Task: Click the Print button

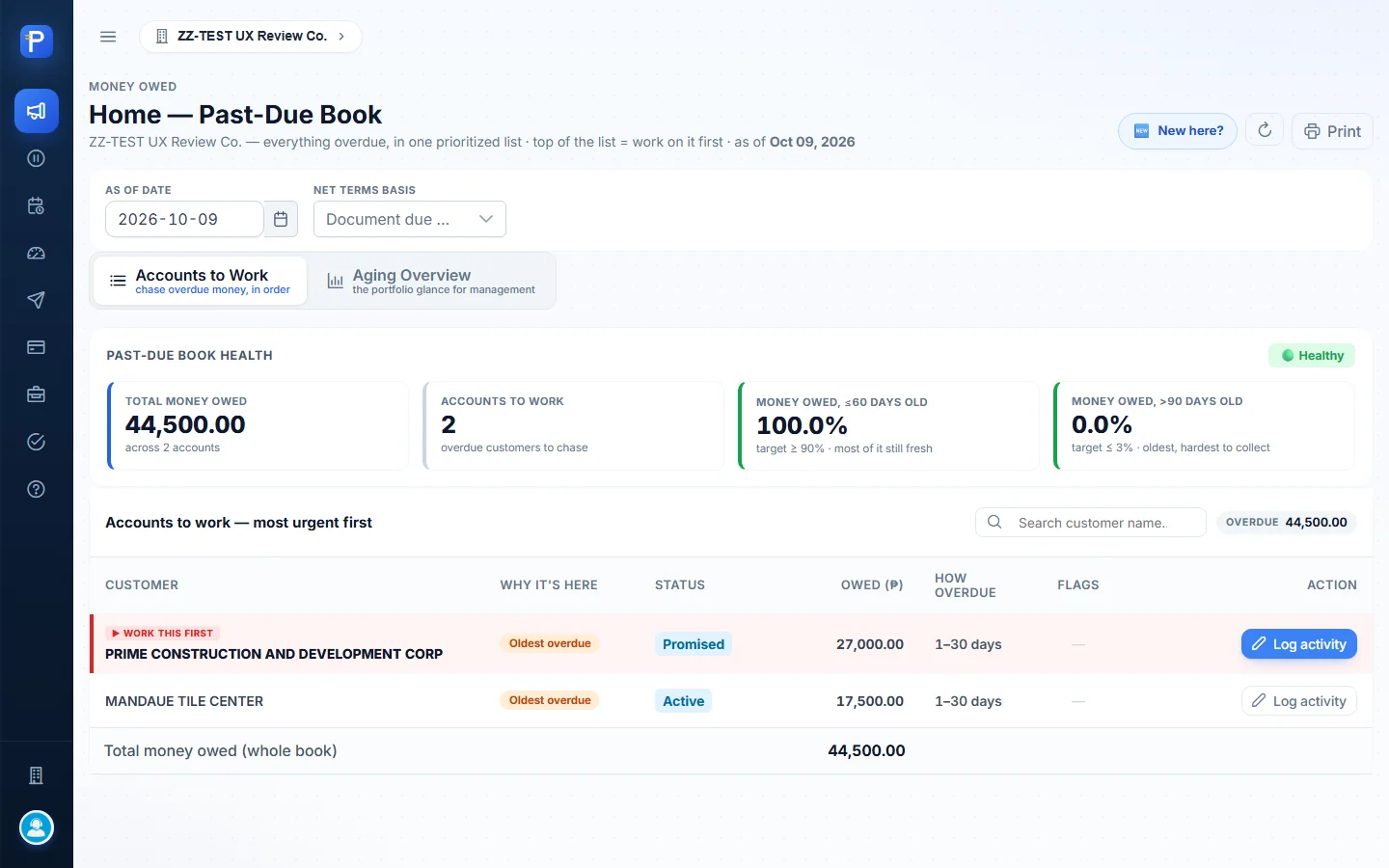Action: (x=1332, y=131)
